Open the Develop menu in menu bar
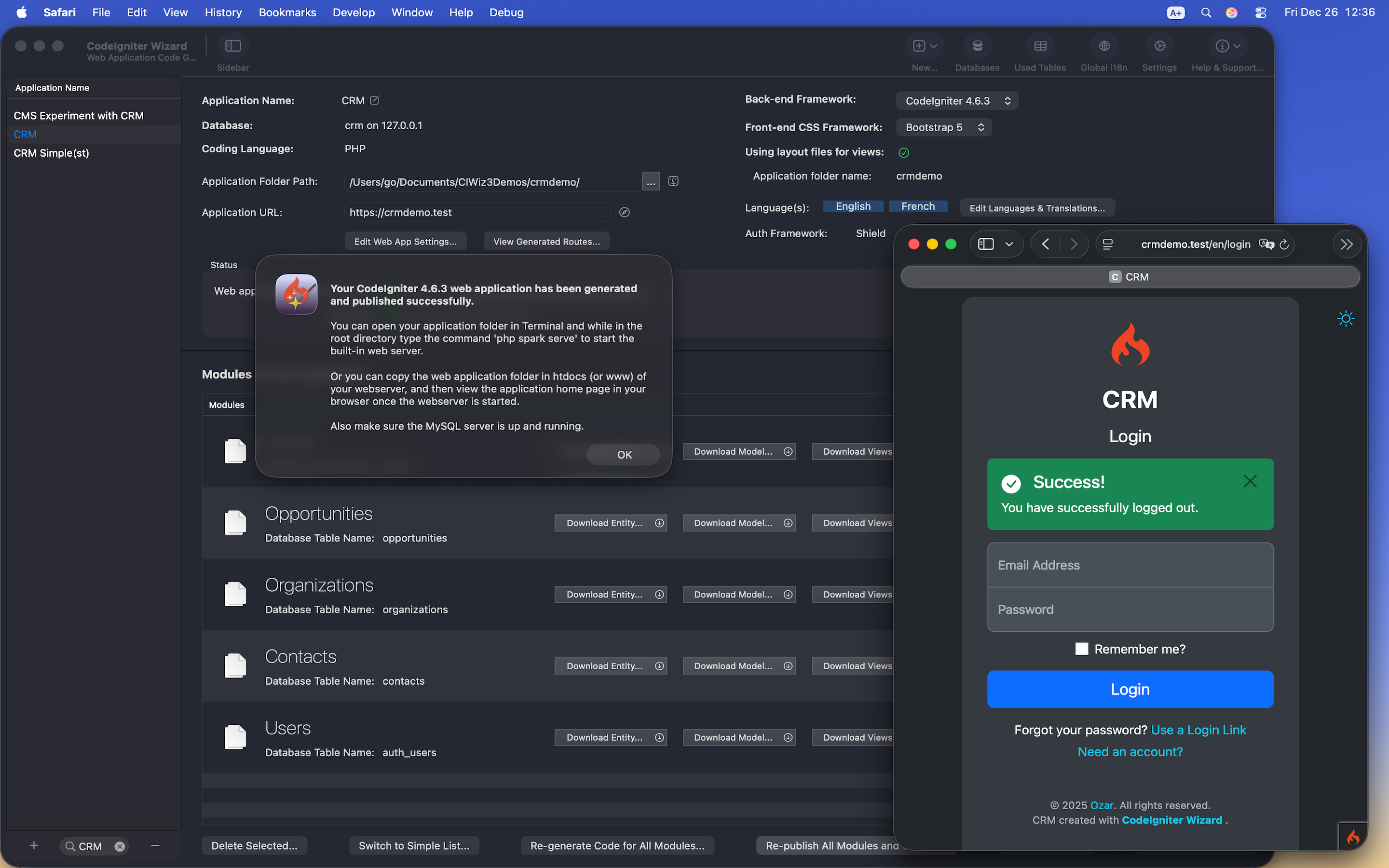This screenshot has height=868, width=1389. tap(354, 12)
